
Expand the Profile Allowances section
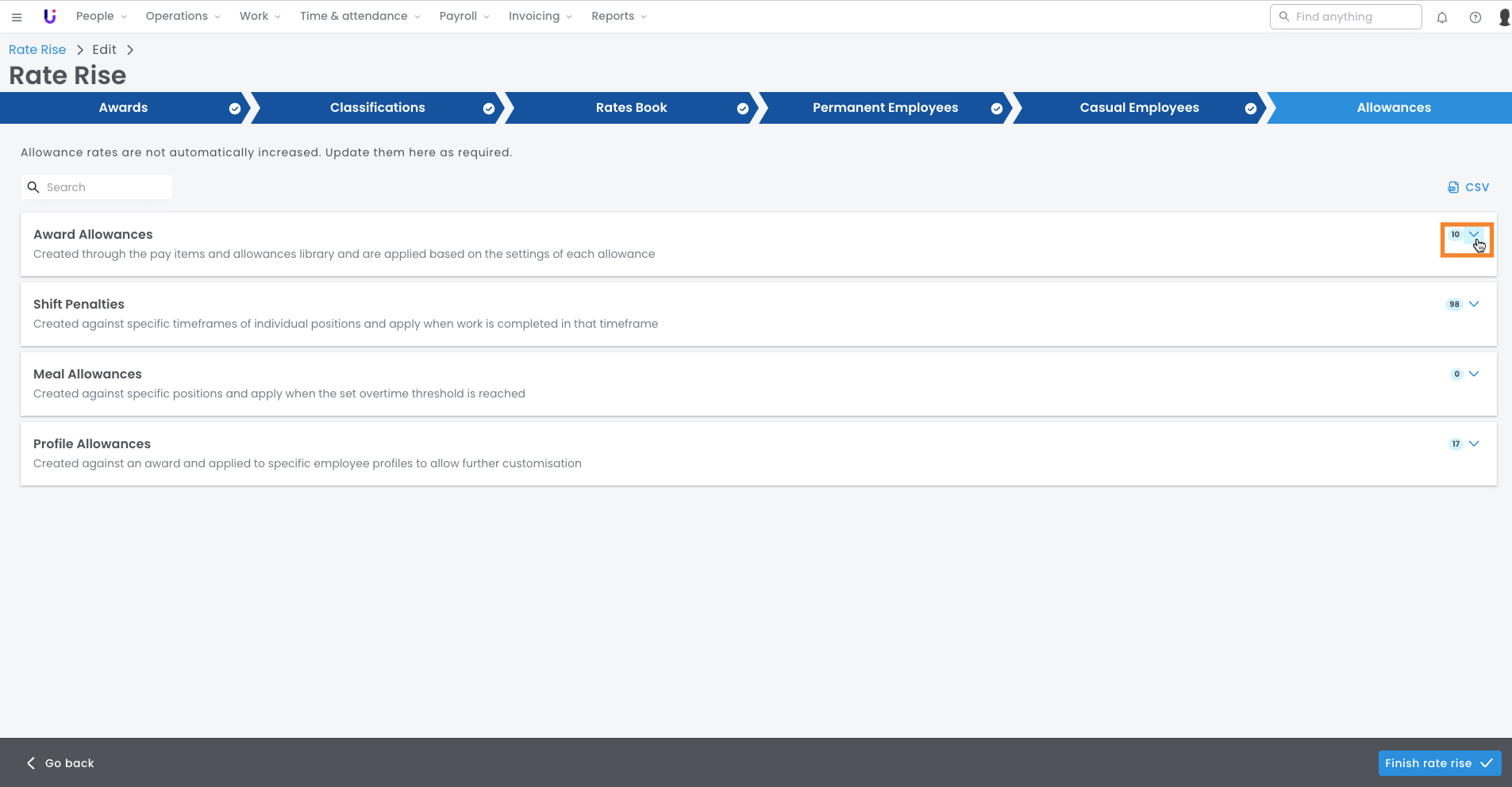pos(1474,444)
